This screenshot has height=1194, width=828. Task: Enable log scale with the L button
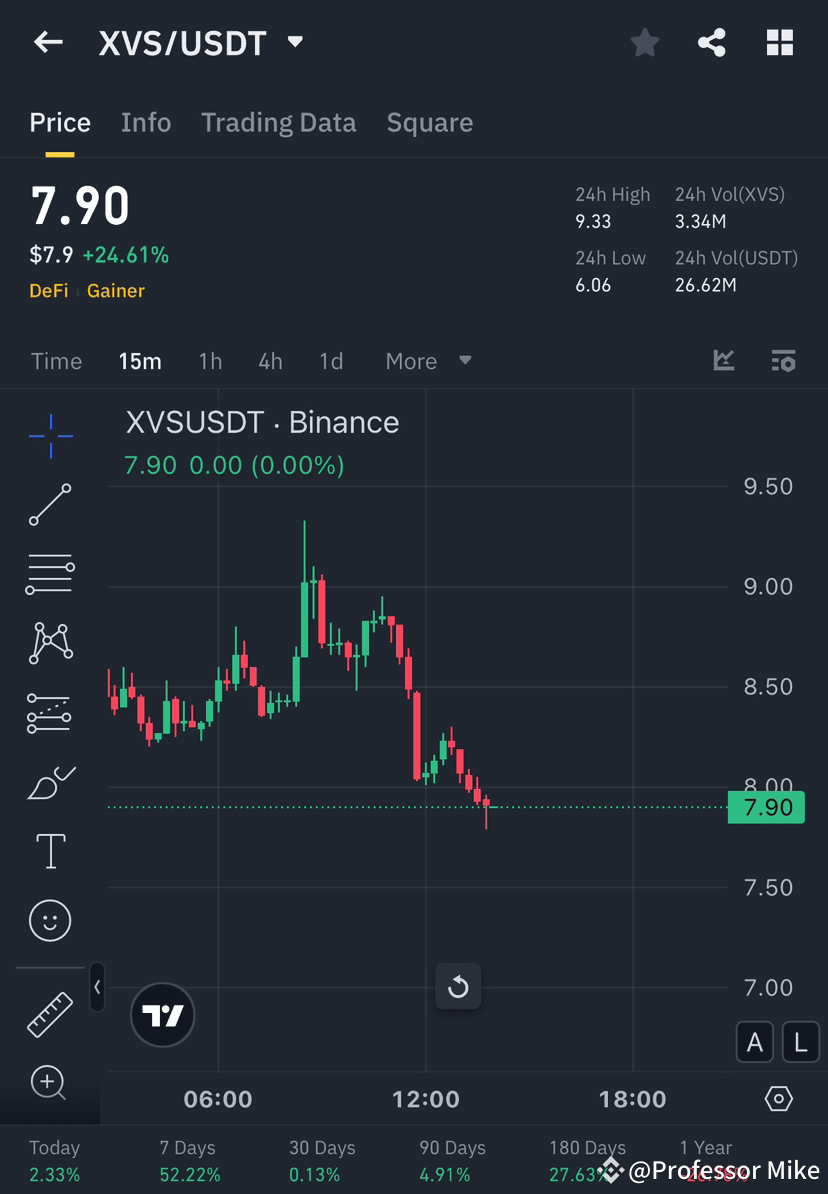point(801,1042)
